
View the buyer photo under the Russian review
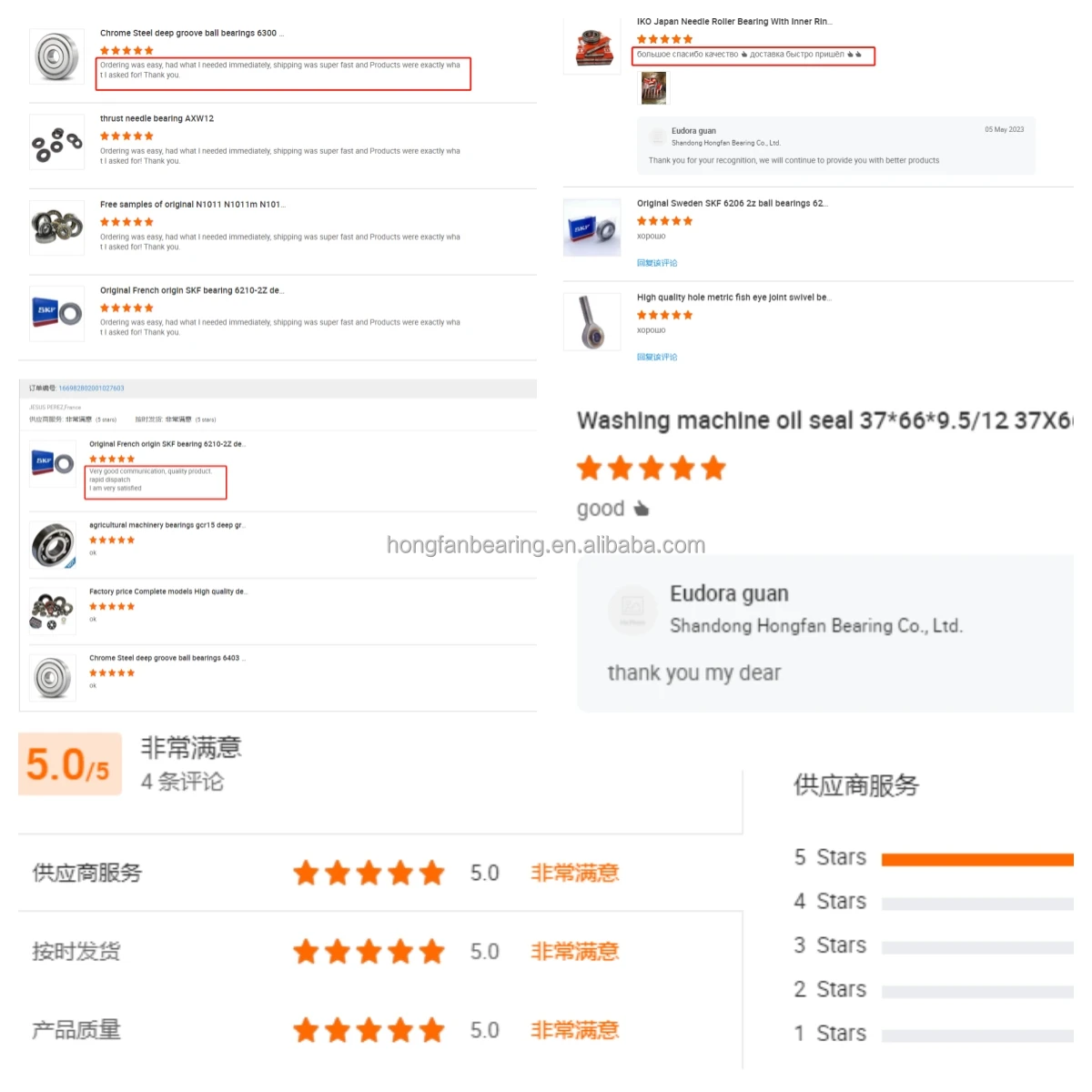[x=653, y=88]
